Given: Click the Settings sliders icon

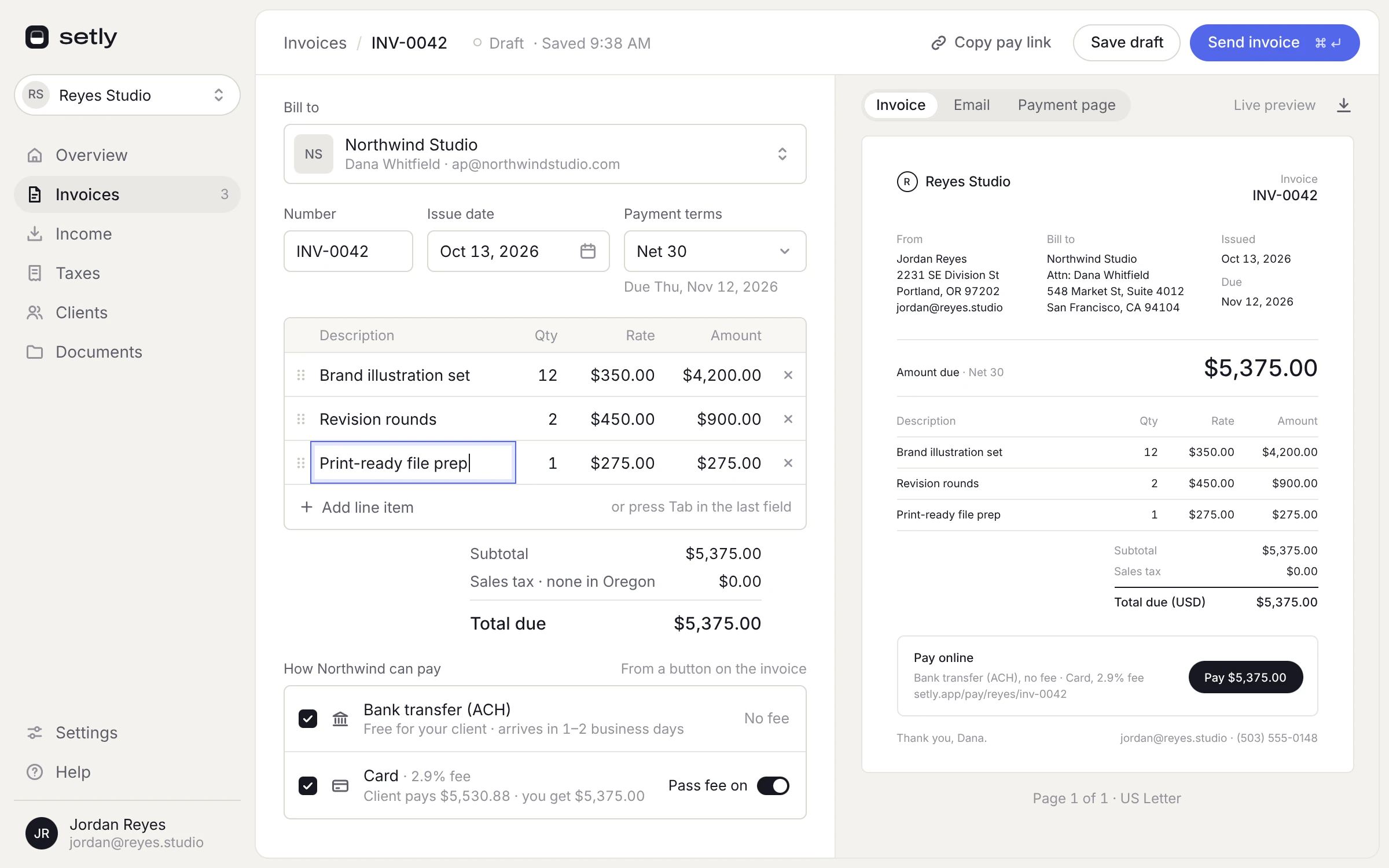Looking at the screenshot, I should click(x=35, y=733).
